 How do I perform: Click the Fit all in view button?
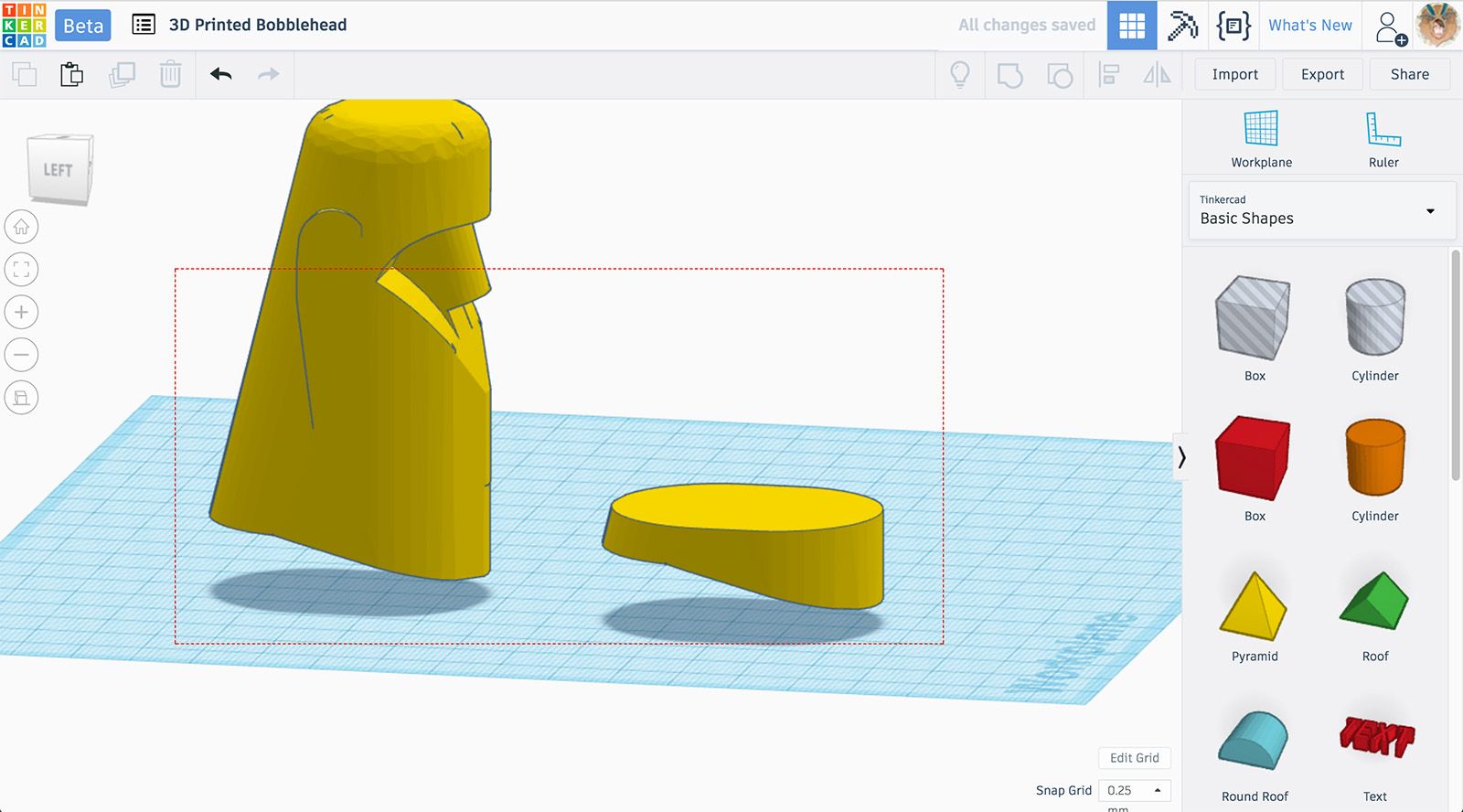[21, 270]
